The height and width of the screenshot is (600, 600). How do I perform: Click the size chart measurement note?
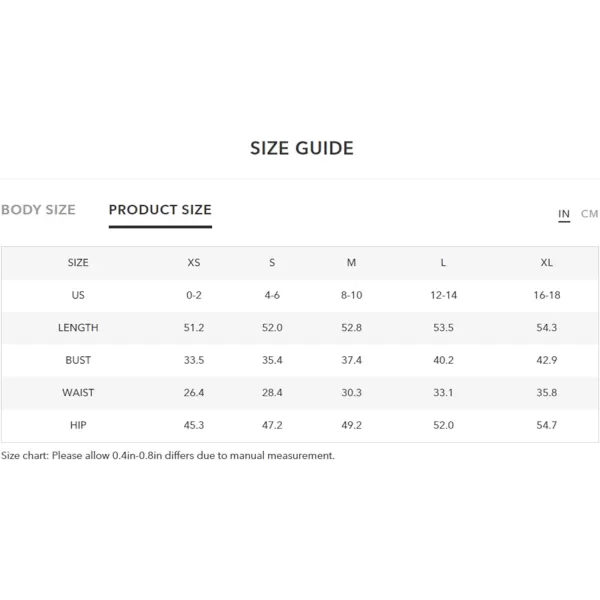168,455
